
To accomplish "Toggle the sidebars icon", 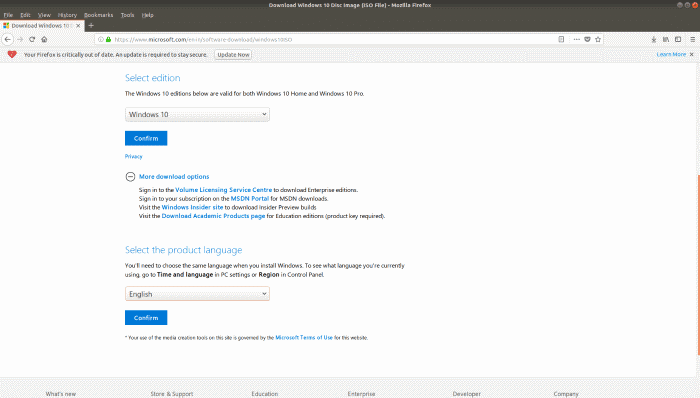I will click(x=678, y=39).
